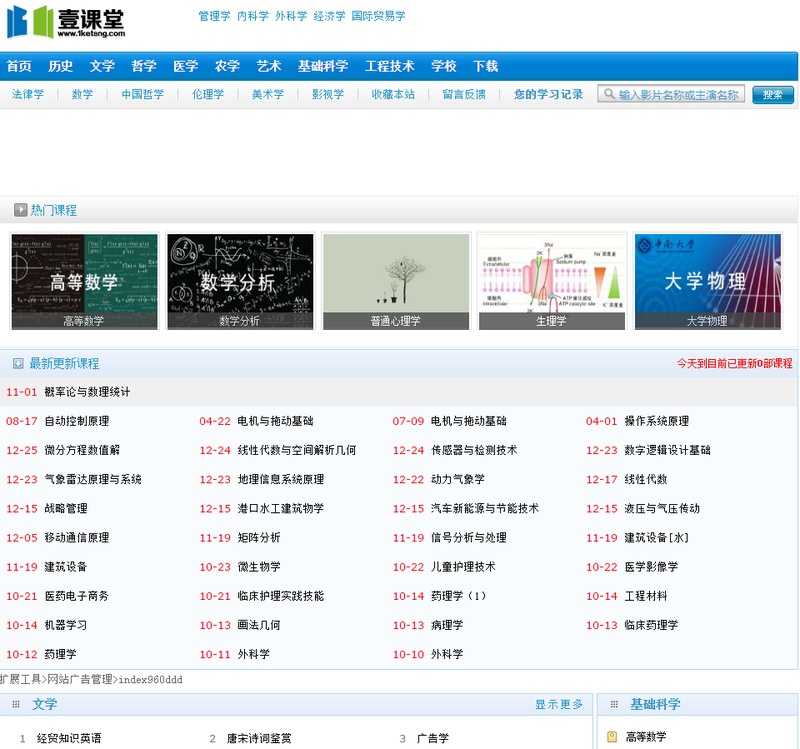Click the grid icon beside 文学 heading

coord(16,705)
